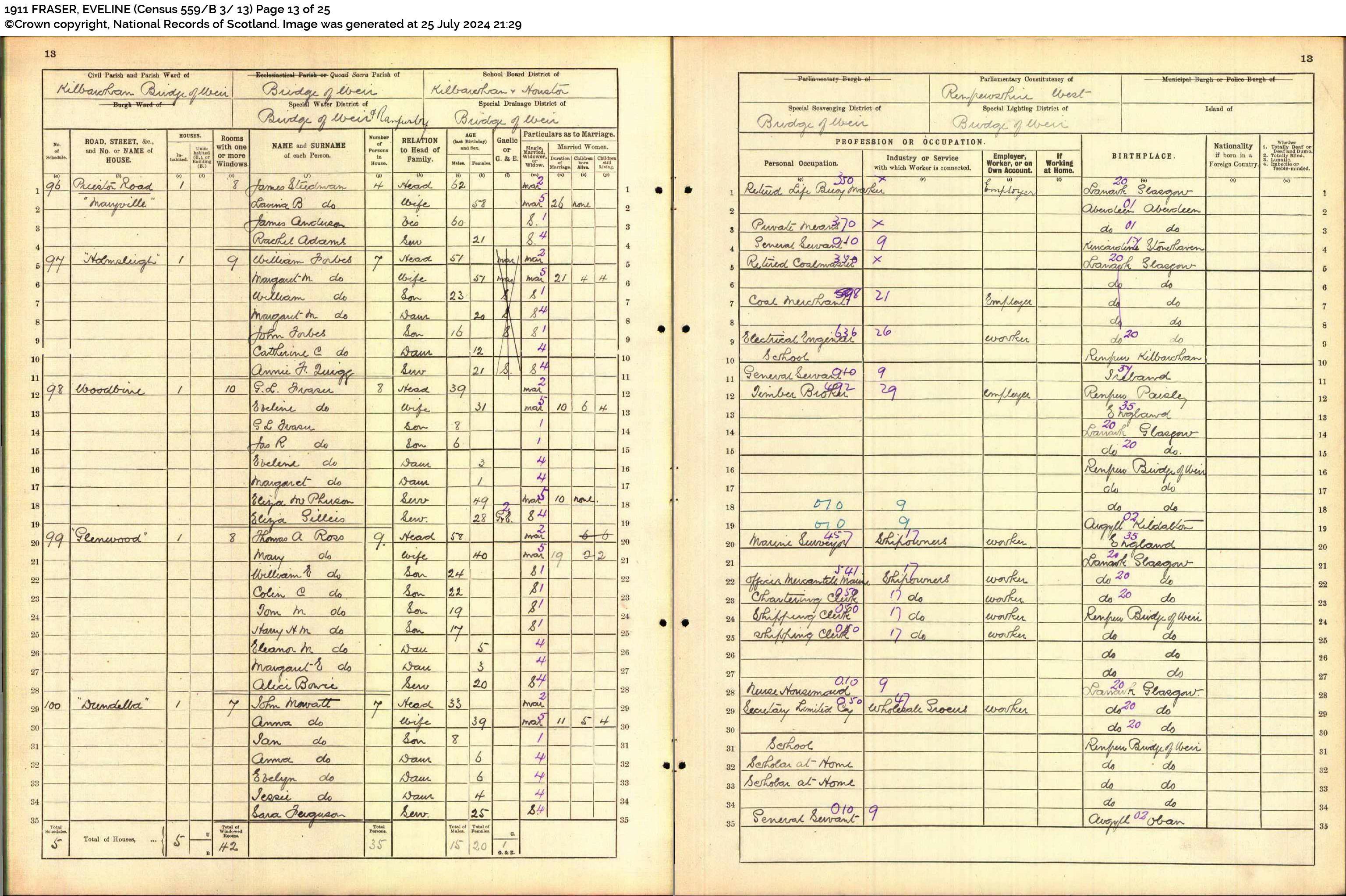Click the 'Woodbine' house name entry
The height and width of the screenshot is (896, 1346).
click(x=110, y=390)
